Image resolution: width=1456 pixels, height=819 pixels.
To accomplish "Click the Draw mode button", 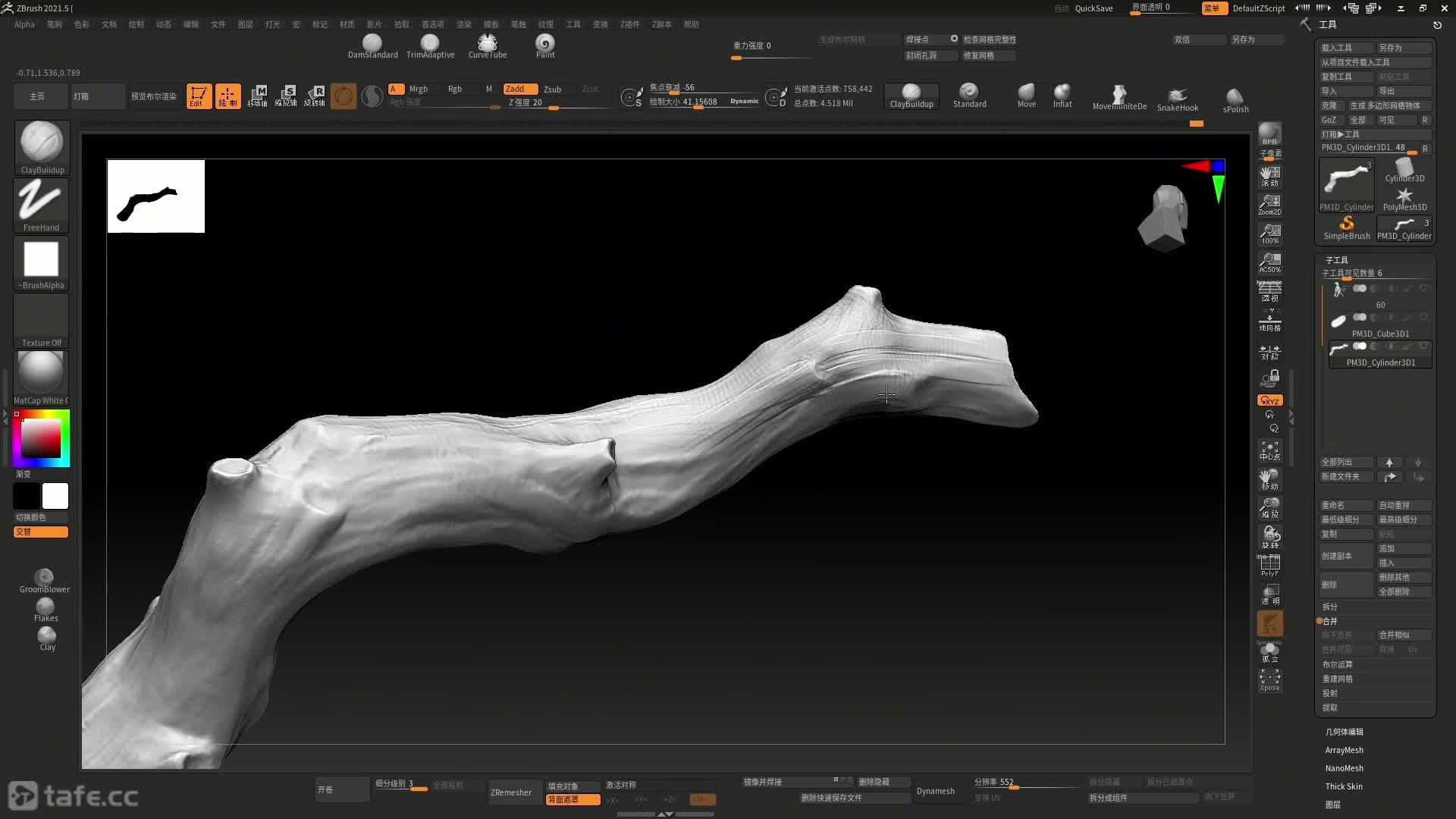I will [x=227, y=96].
